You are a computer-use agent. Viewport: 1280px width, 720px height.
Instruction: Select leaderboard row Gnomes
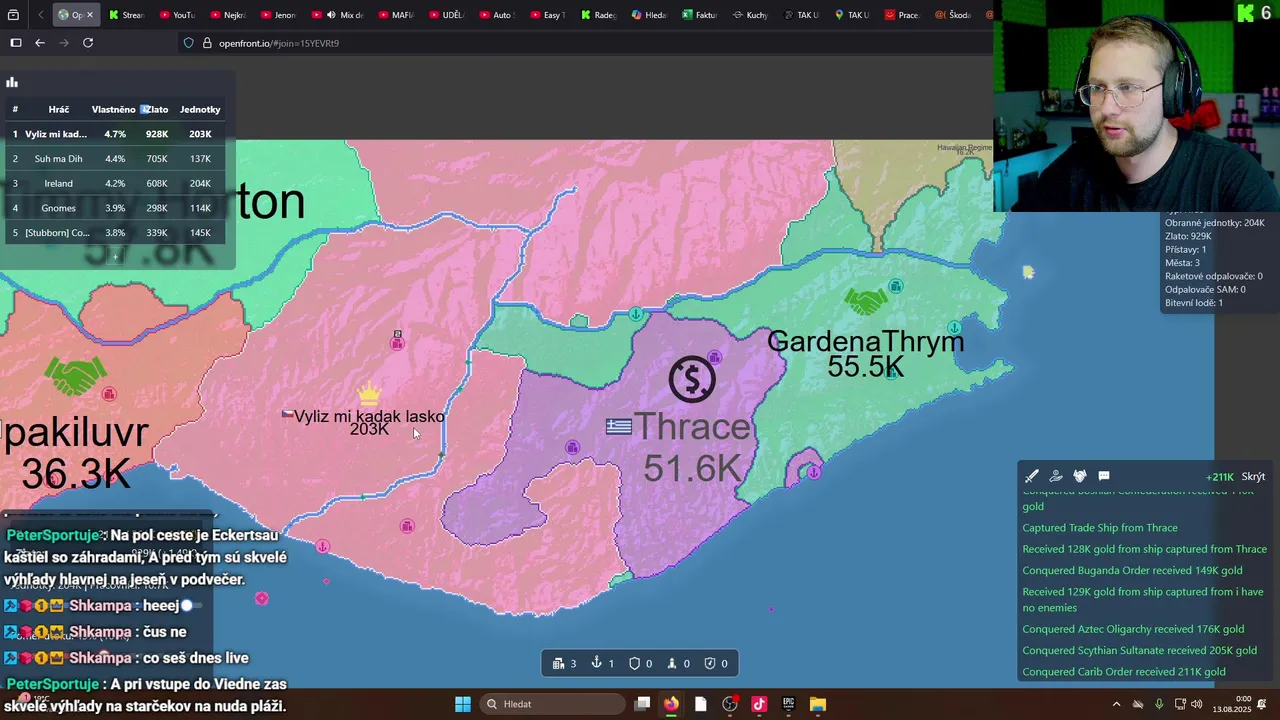[x=115, y=208]
